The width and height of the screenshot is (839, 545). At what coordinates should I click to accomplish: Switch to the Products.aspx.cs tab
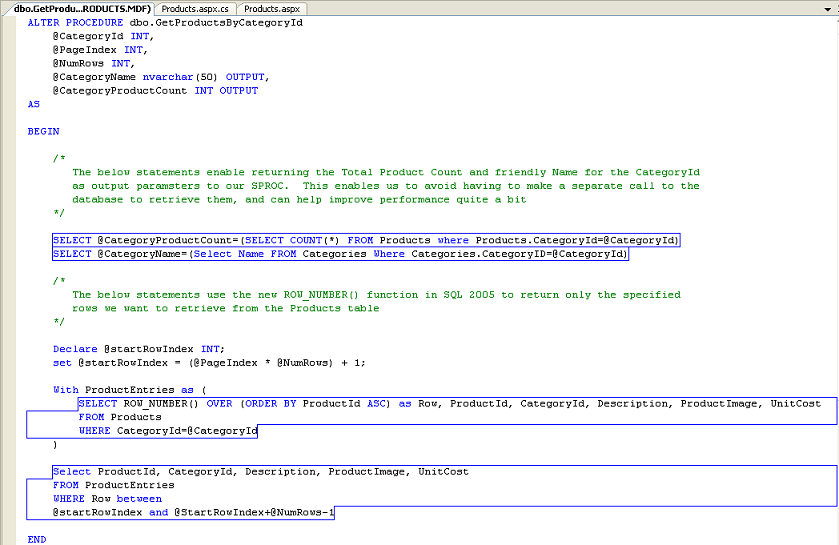pyautogui.click(x=195, y=9)
